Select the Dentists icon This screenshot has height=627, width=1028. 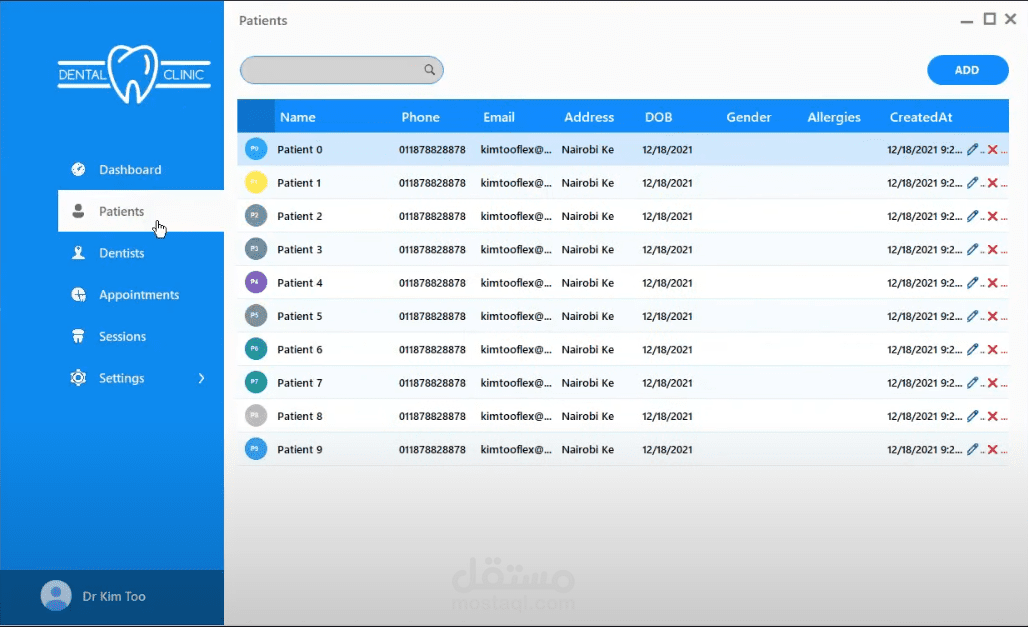pyautogui.click(x=78, y=253)
